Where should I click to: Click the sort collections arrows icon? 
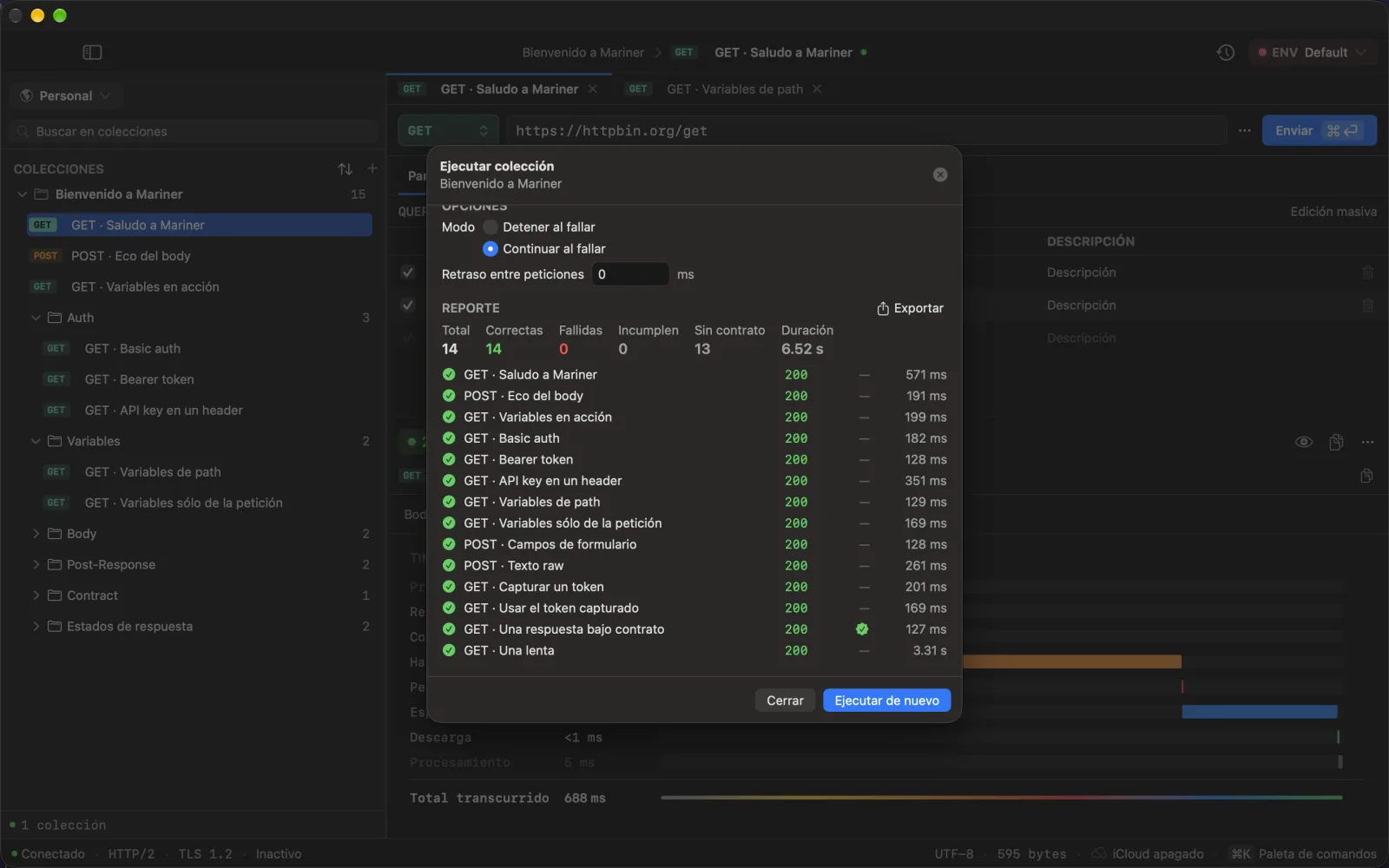tap(345, 168)
